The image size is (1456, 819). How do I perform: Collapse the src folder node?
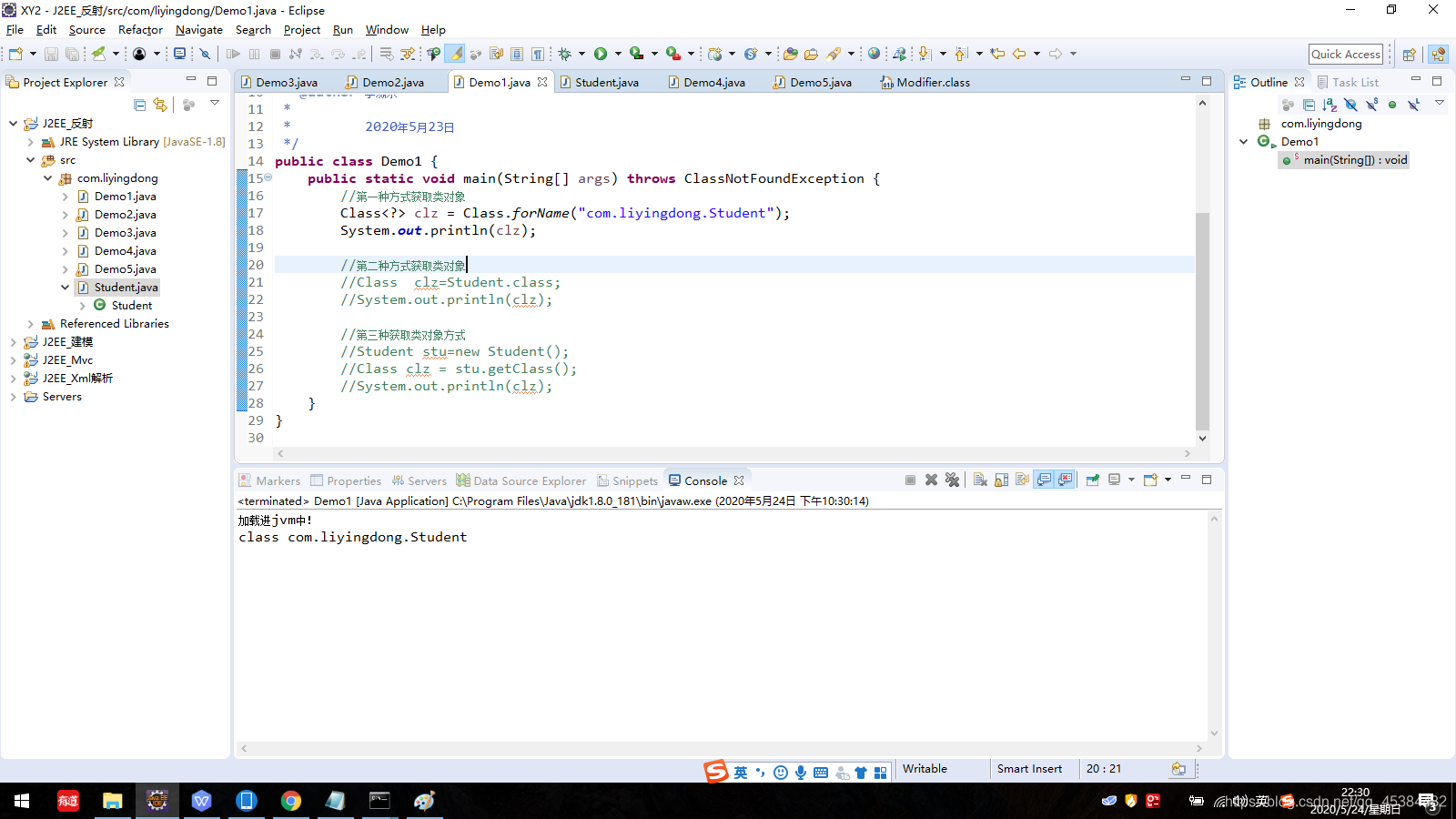[30, 159]
